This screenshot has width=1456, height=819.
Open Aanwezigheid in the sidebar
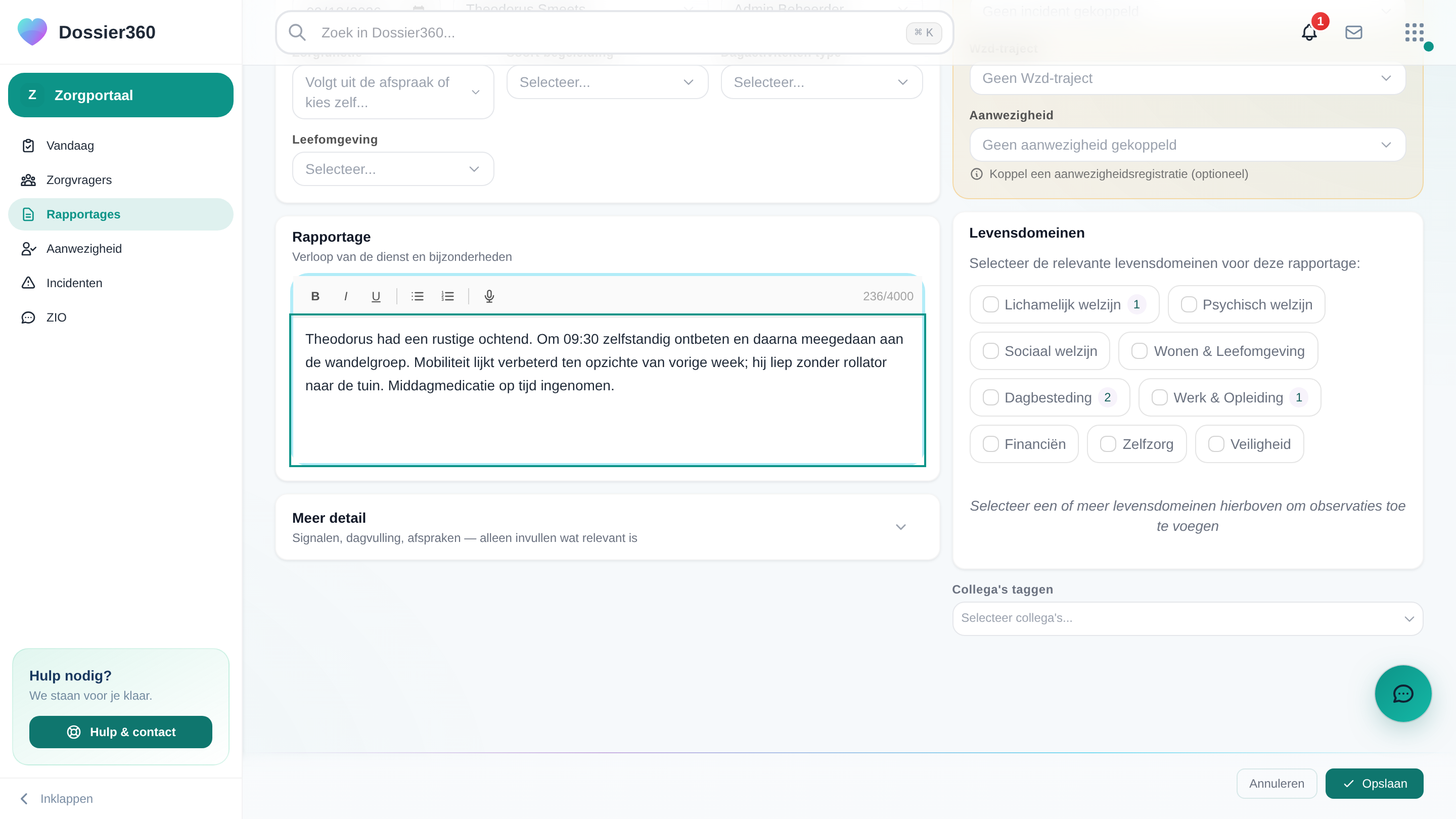(x=120, y=249)
